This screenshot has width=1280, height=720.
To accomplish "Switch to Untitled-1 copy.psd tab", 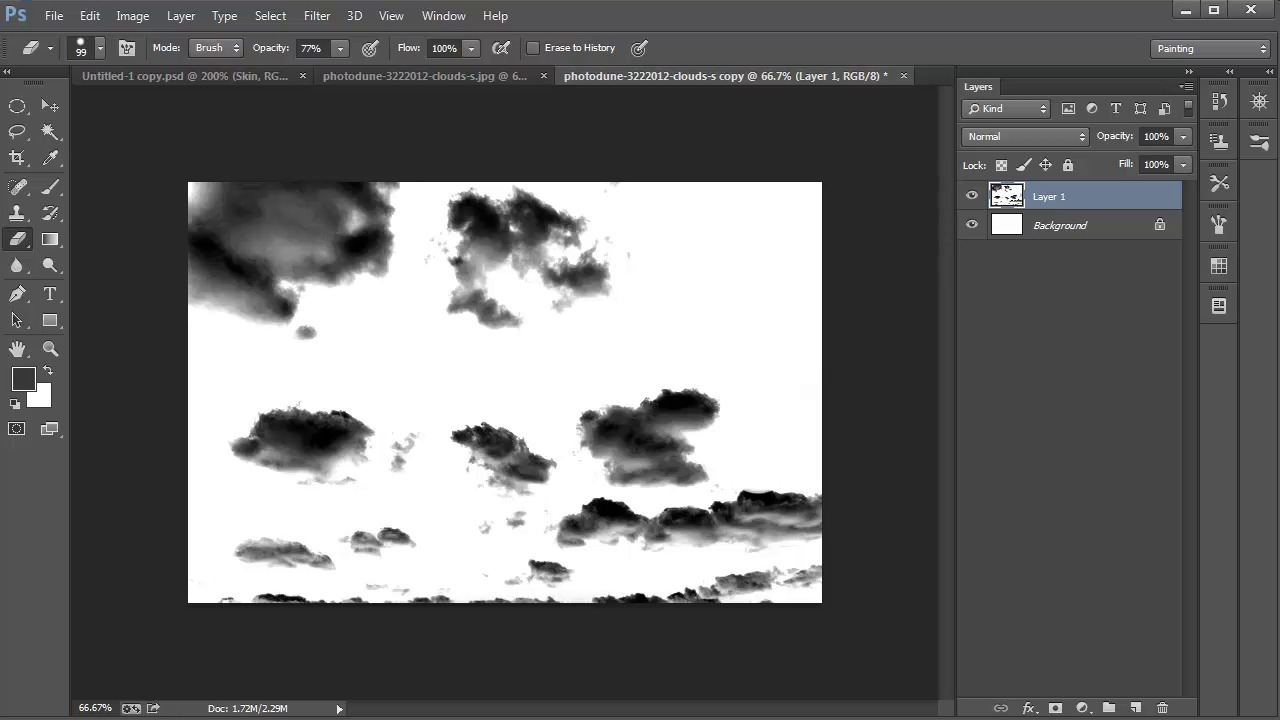I will coord(185,76).
